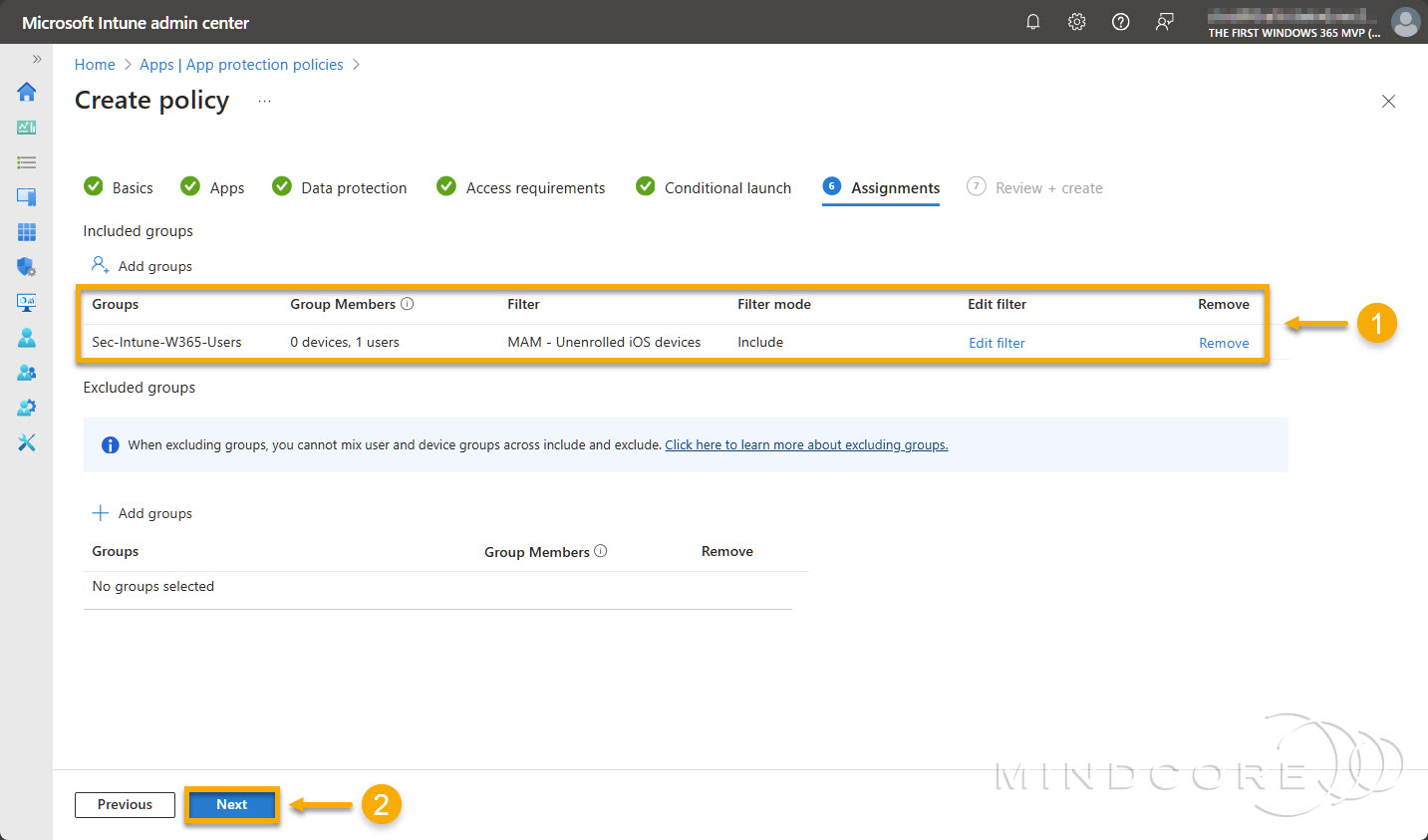
Task: Switch to the Conditional launch tab
Action: click(x=727, y=187)
